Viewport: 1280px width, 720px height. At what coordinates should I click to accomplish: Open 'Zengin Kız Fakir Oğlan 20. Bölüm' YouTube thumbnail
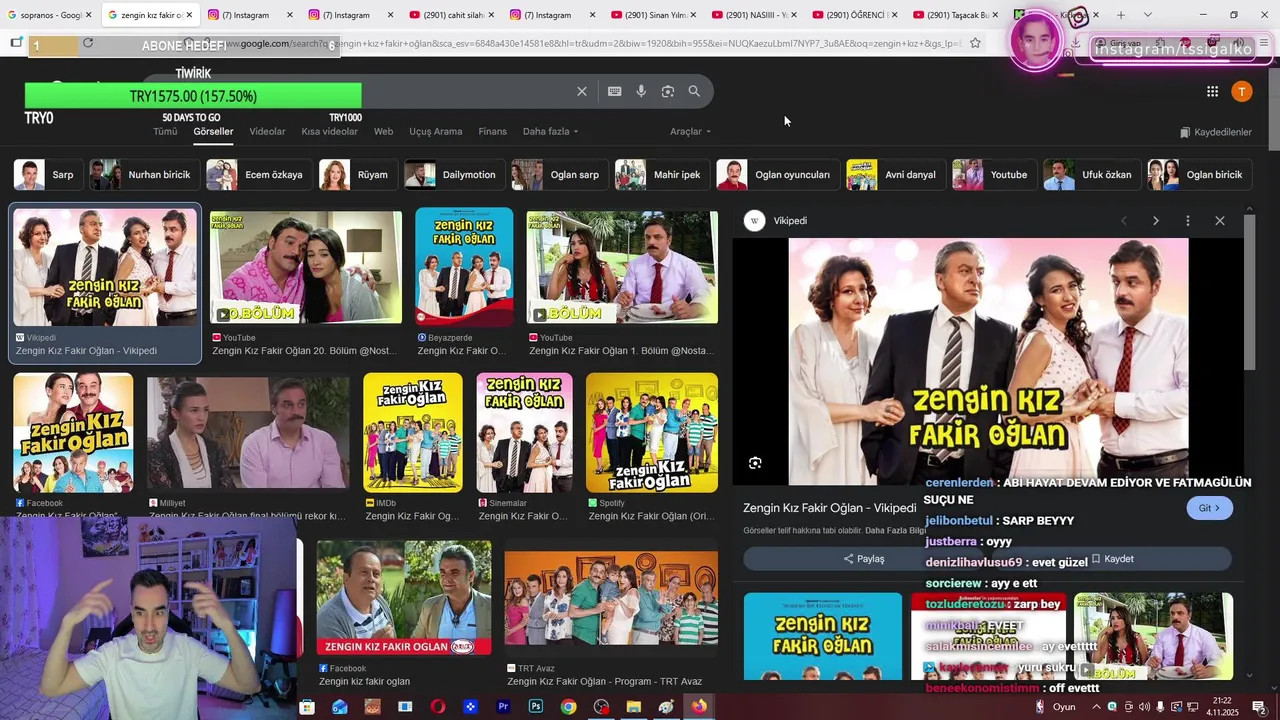pos(306,267)
